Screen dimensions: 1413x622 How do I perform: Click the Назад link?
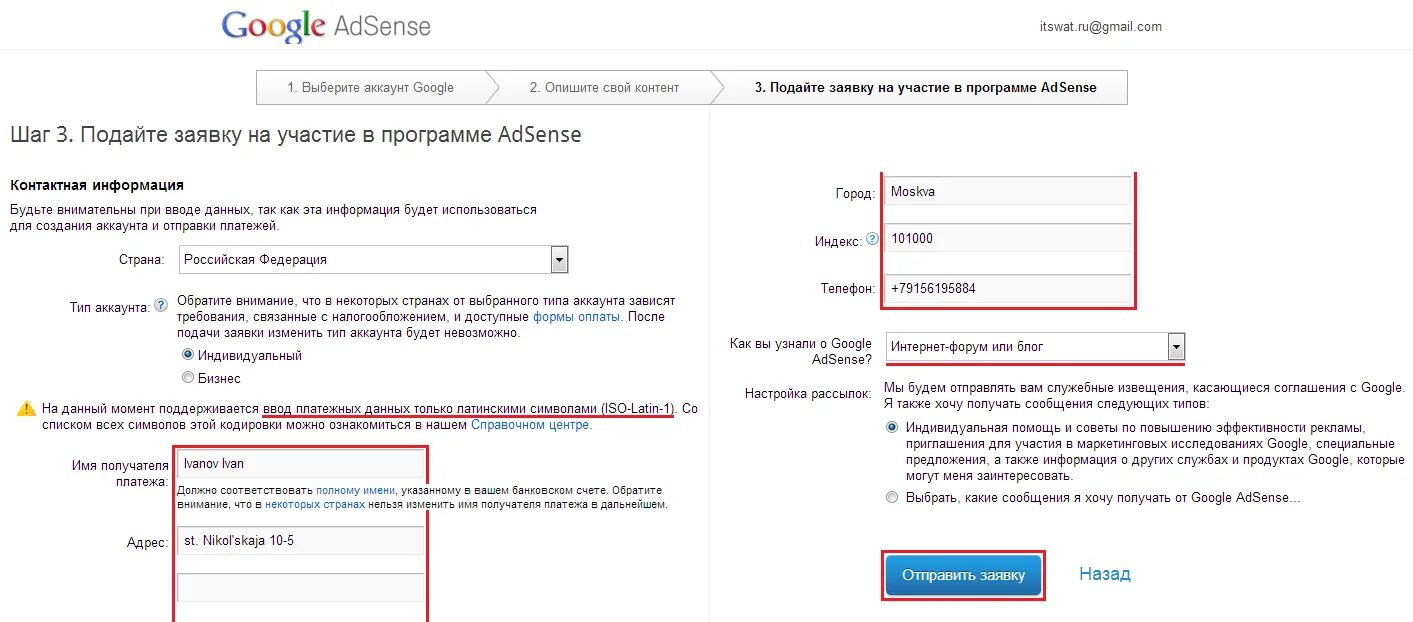click(1104, 574)
